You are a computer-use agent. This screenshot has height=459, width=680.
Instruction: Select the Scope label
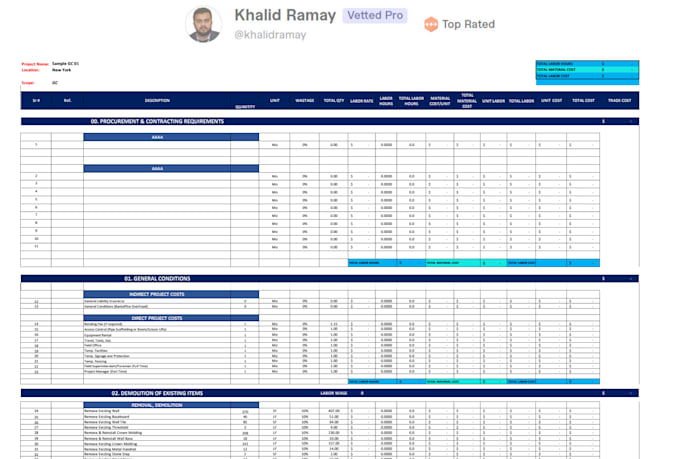click(28, 83)
